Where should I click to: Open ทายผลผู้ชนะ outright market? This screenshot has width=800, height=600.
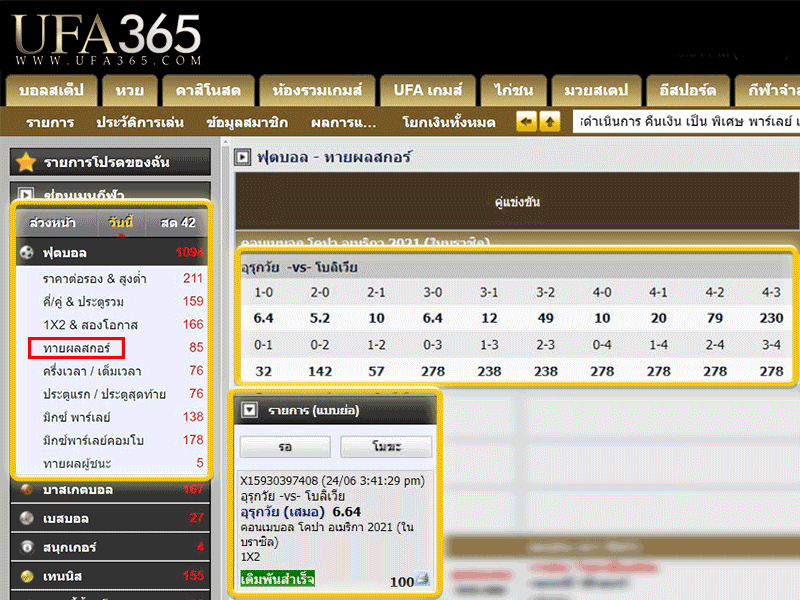tap(77, 463)
